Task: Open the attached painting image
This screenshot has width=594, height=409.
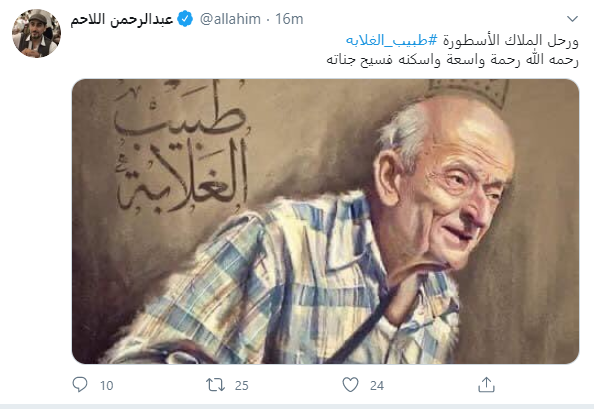Action: (325, 222)
